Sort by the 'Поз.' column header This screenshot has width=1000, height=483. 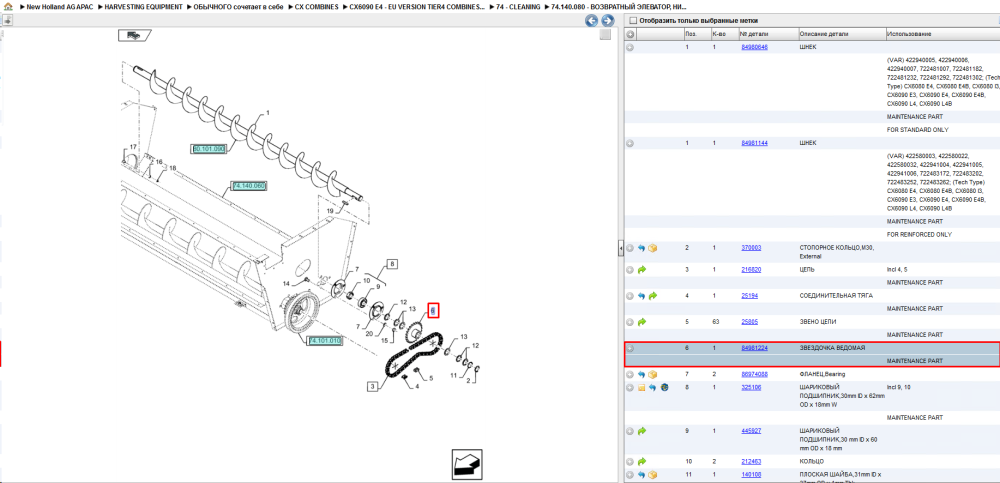pyautogui.click(x=691, y=34)
